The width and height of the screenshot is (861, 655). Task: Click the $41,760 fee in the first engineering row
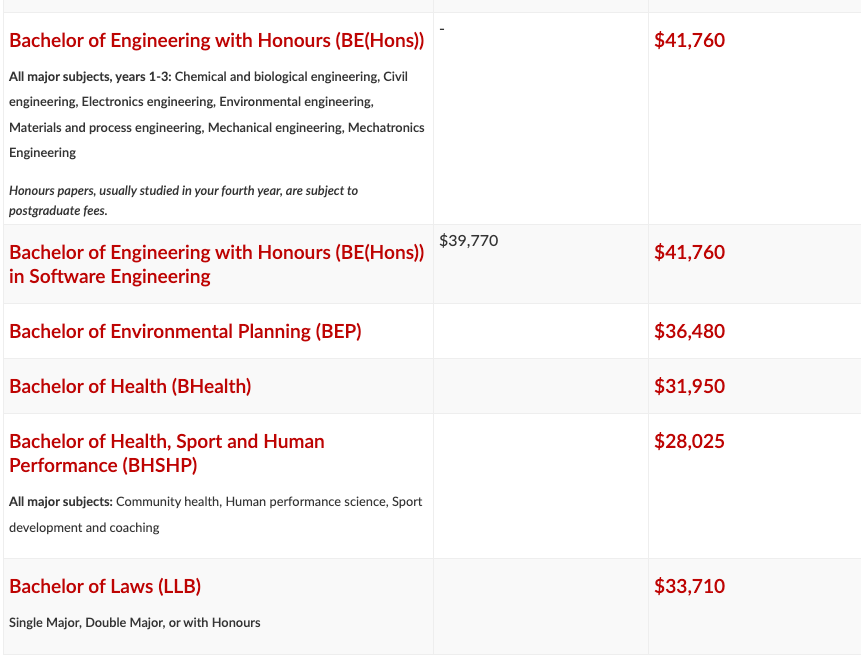coord(689,41)
